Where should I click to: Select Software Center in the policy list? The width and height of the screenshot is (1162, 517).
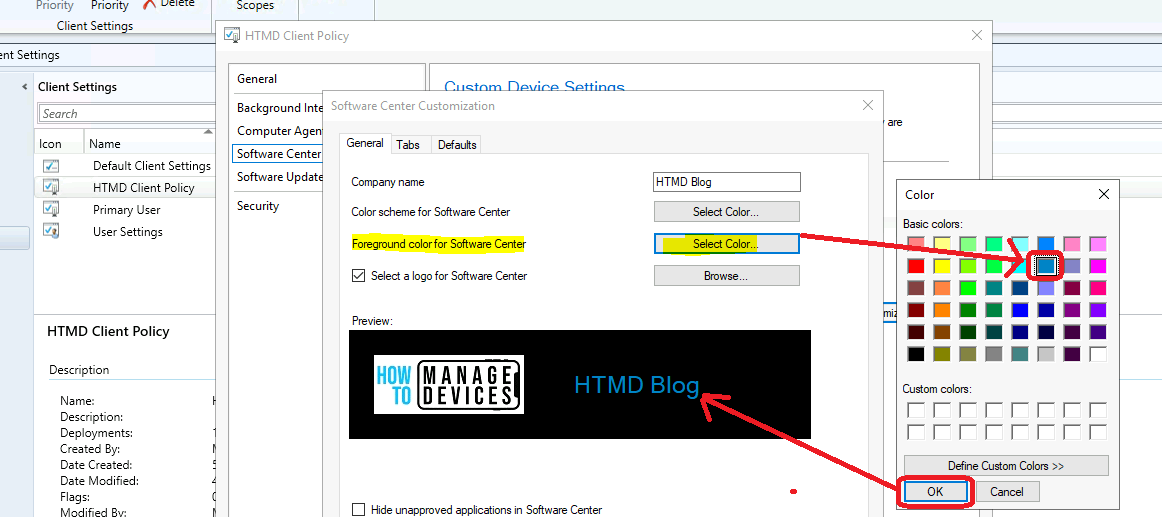[279, 153]
